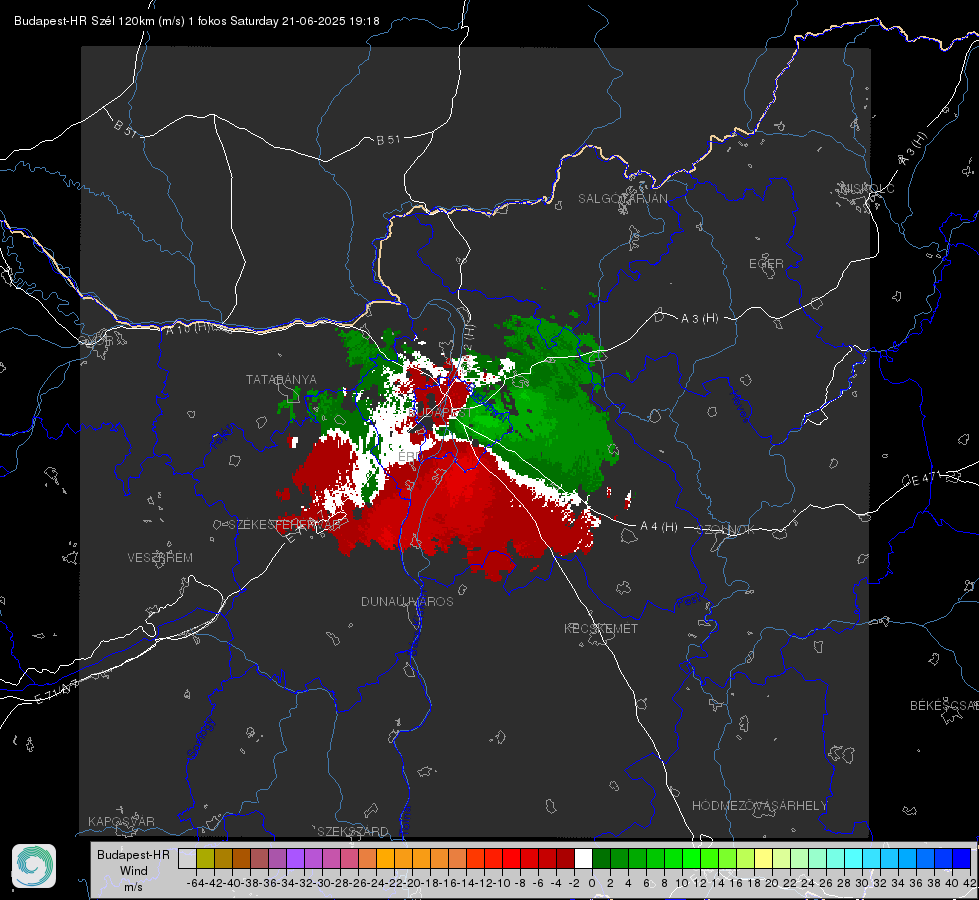Viewport: 979px width, 900px height.
Task: Pick the olive swatch between -64 and -42
Action: point(205,859)
